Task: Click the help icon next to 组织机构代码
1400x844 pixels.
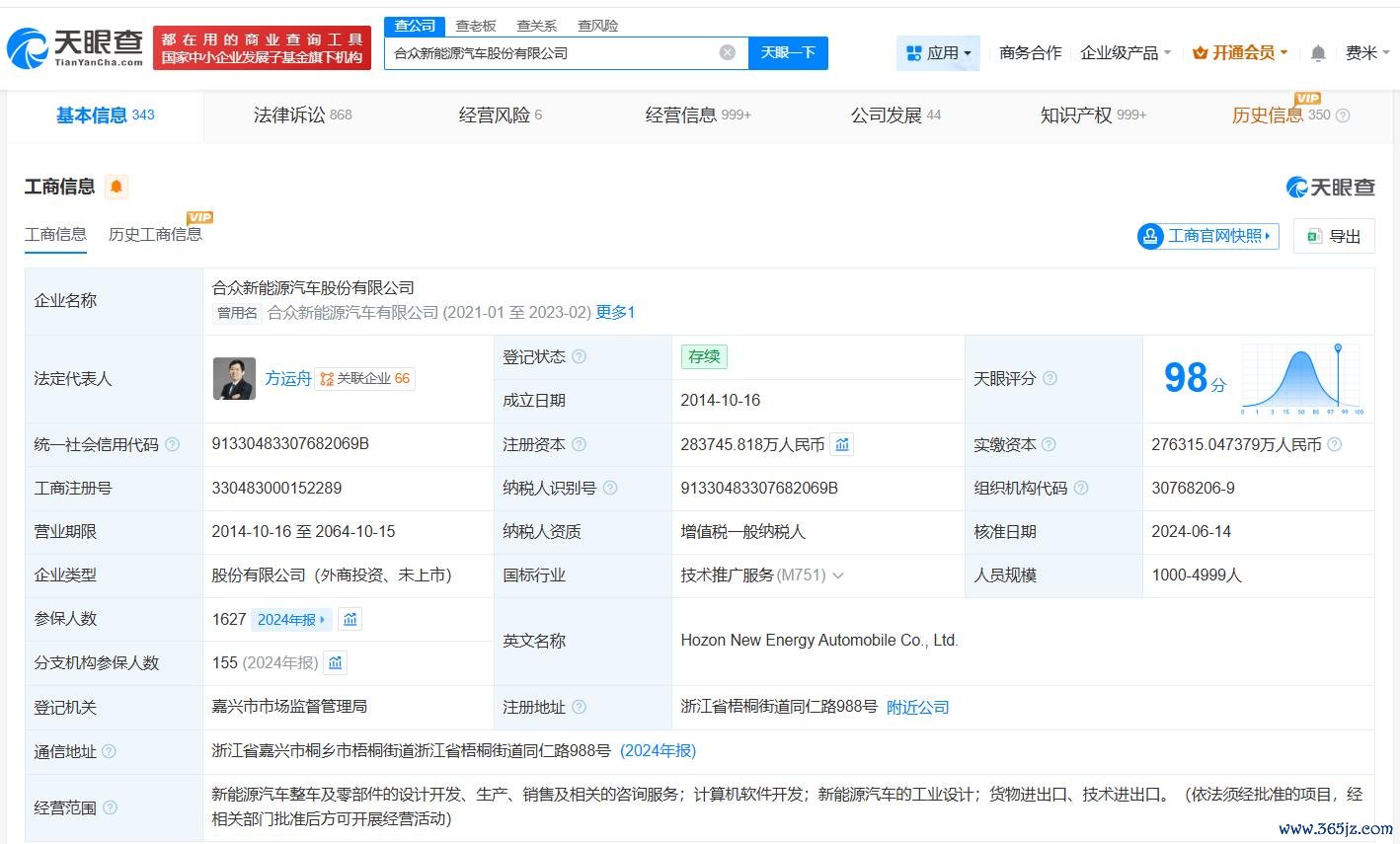Action: (1081, 488)
